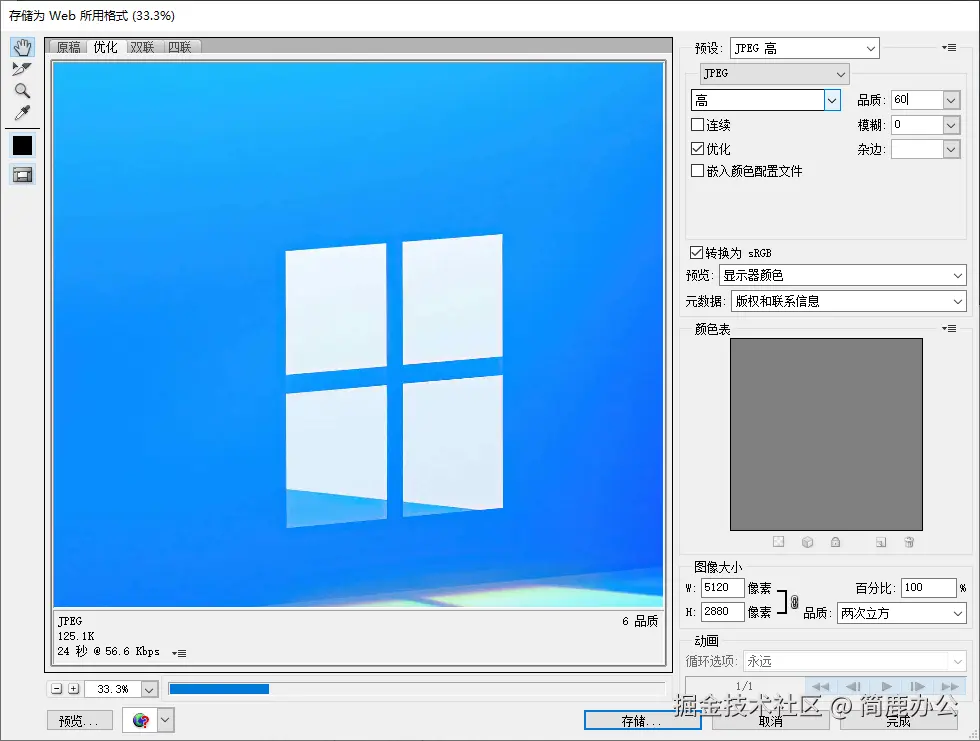Click the 模糊 0 input field

917,125
